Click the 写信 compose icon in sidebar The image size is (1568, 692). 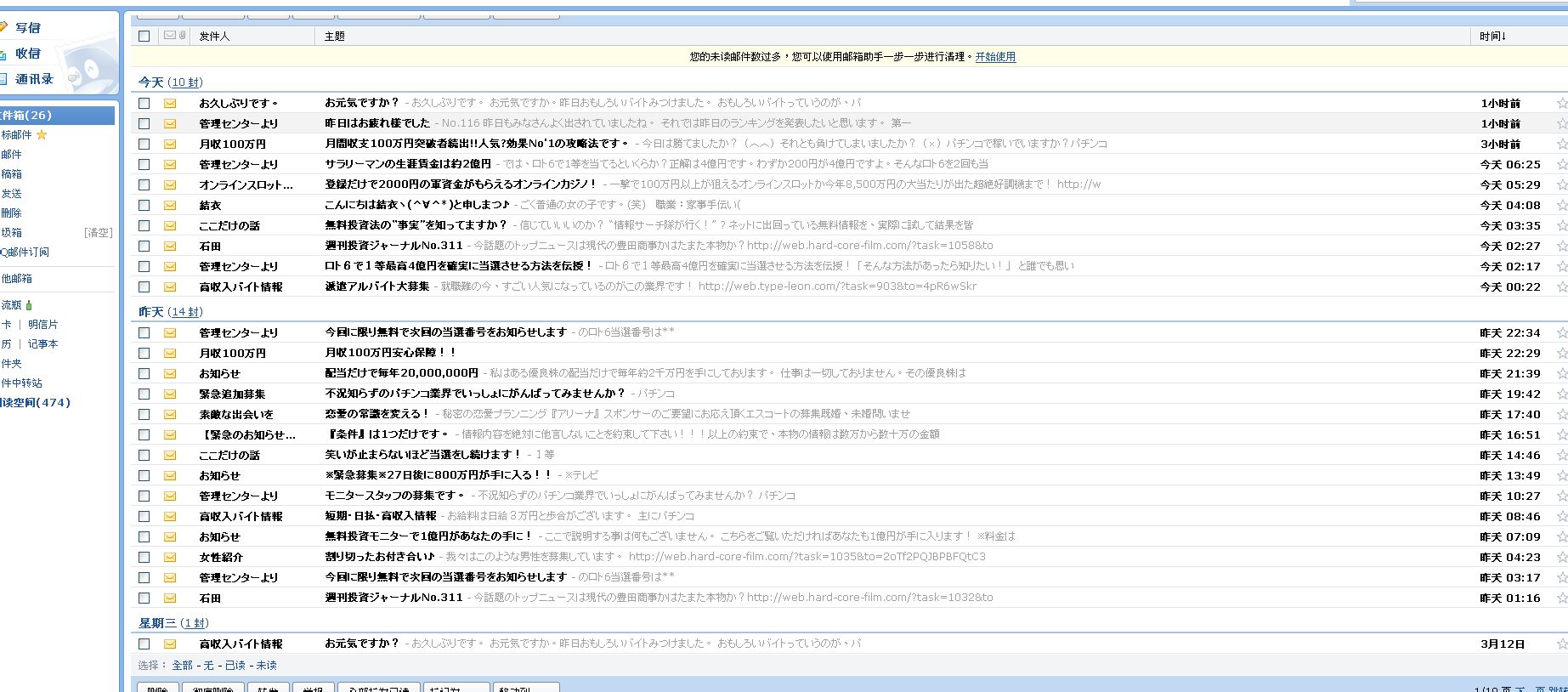(5, 27)
